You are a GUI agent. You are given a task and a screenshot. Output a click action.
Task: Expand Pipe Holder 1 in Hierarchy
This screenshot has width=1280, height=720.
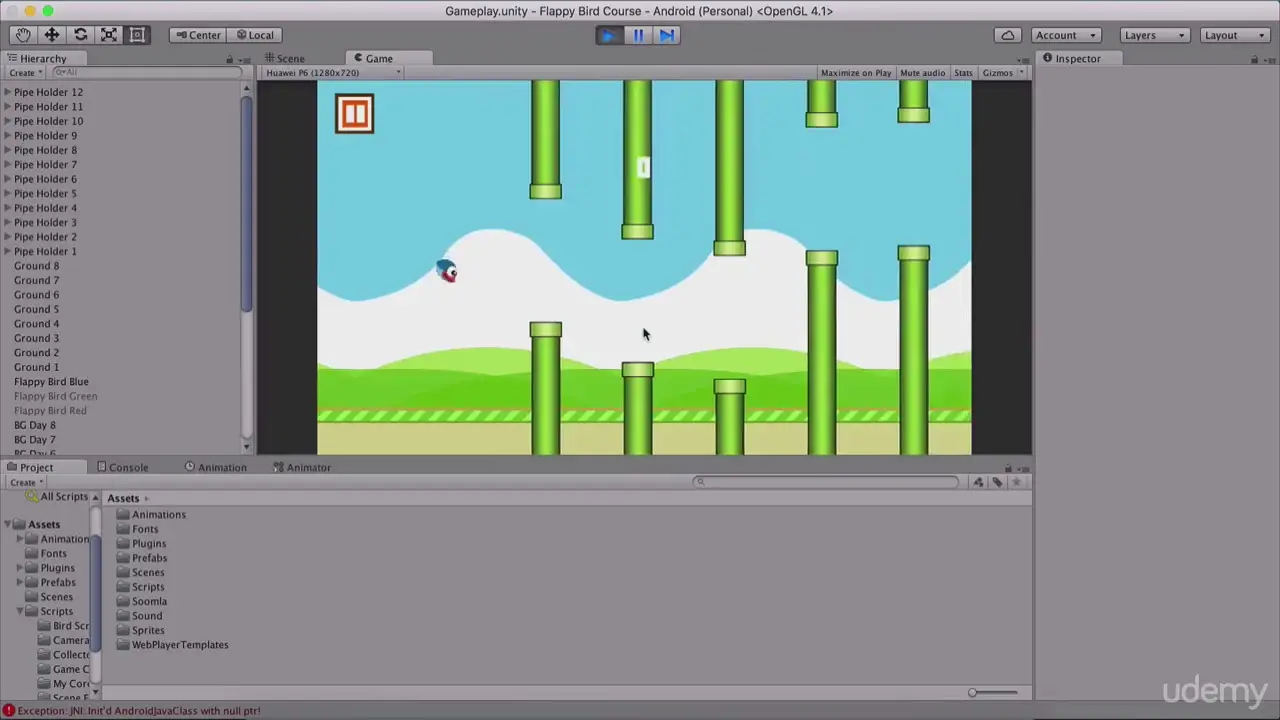tap(8, 252)
